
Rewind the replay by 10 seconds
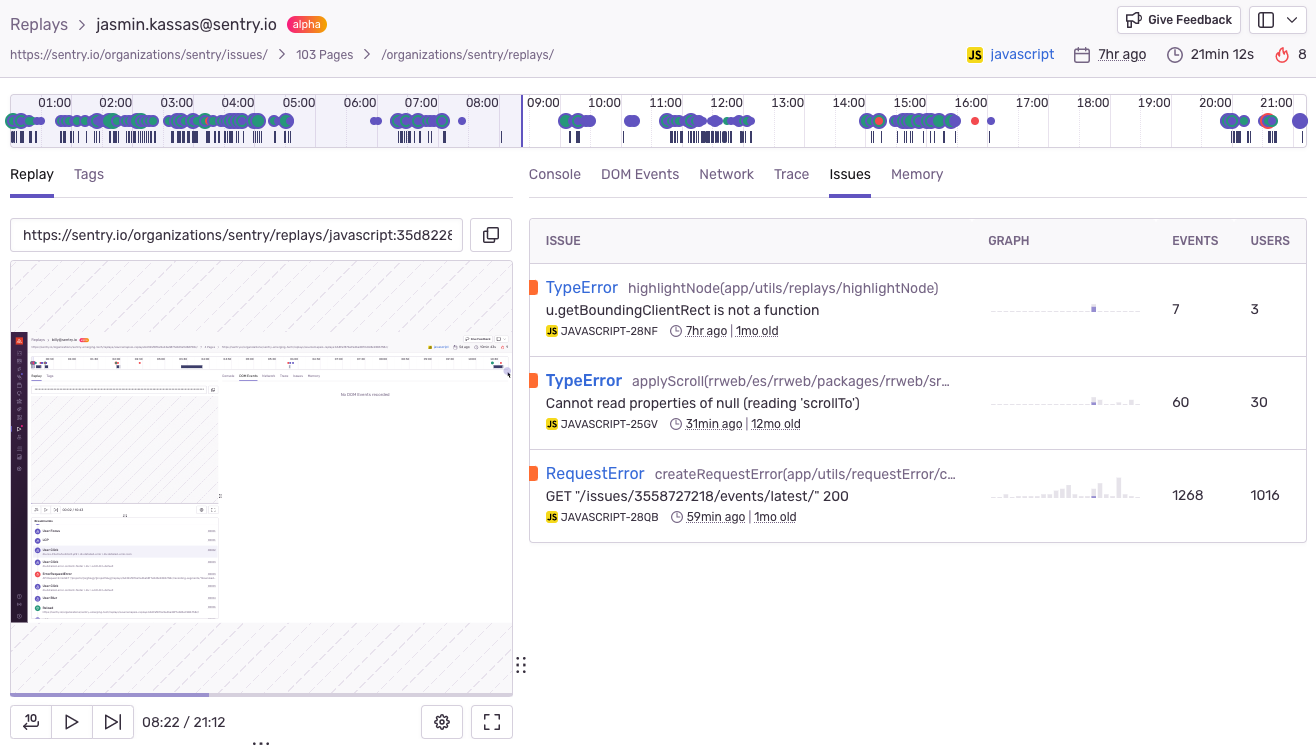point(30,721)
